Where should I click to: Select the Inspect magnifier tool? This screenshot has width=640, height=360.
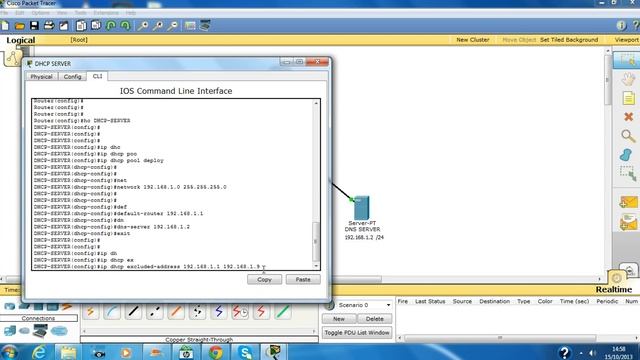click(x=628, y=136)
